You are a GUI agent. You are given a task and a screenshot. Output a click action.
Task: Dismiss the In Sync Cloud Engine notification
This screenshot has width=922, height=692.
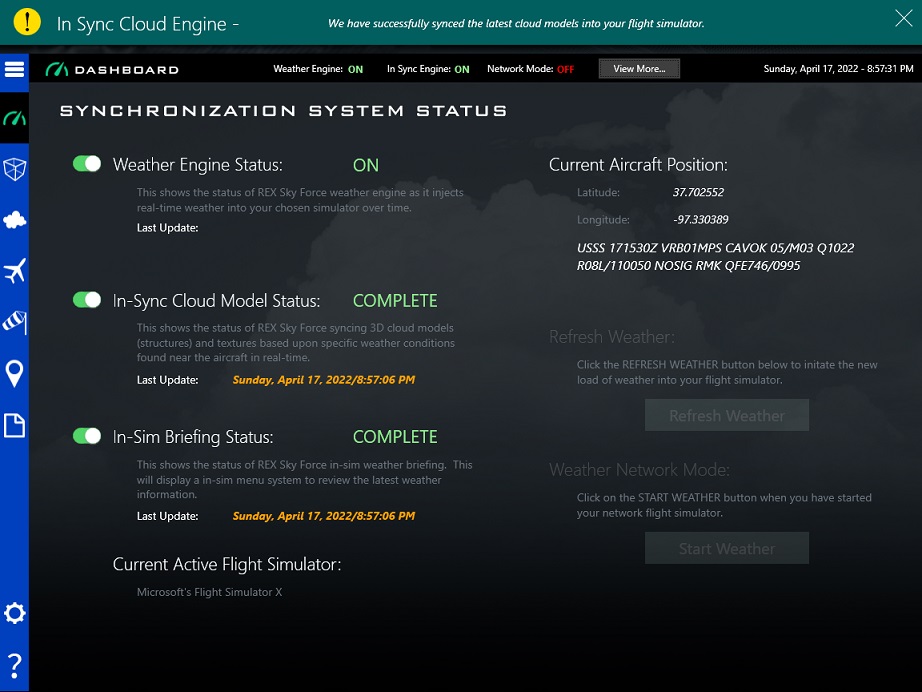(x=902, y=17)
